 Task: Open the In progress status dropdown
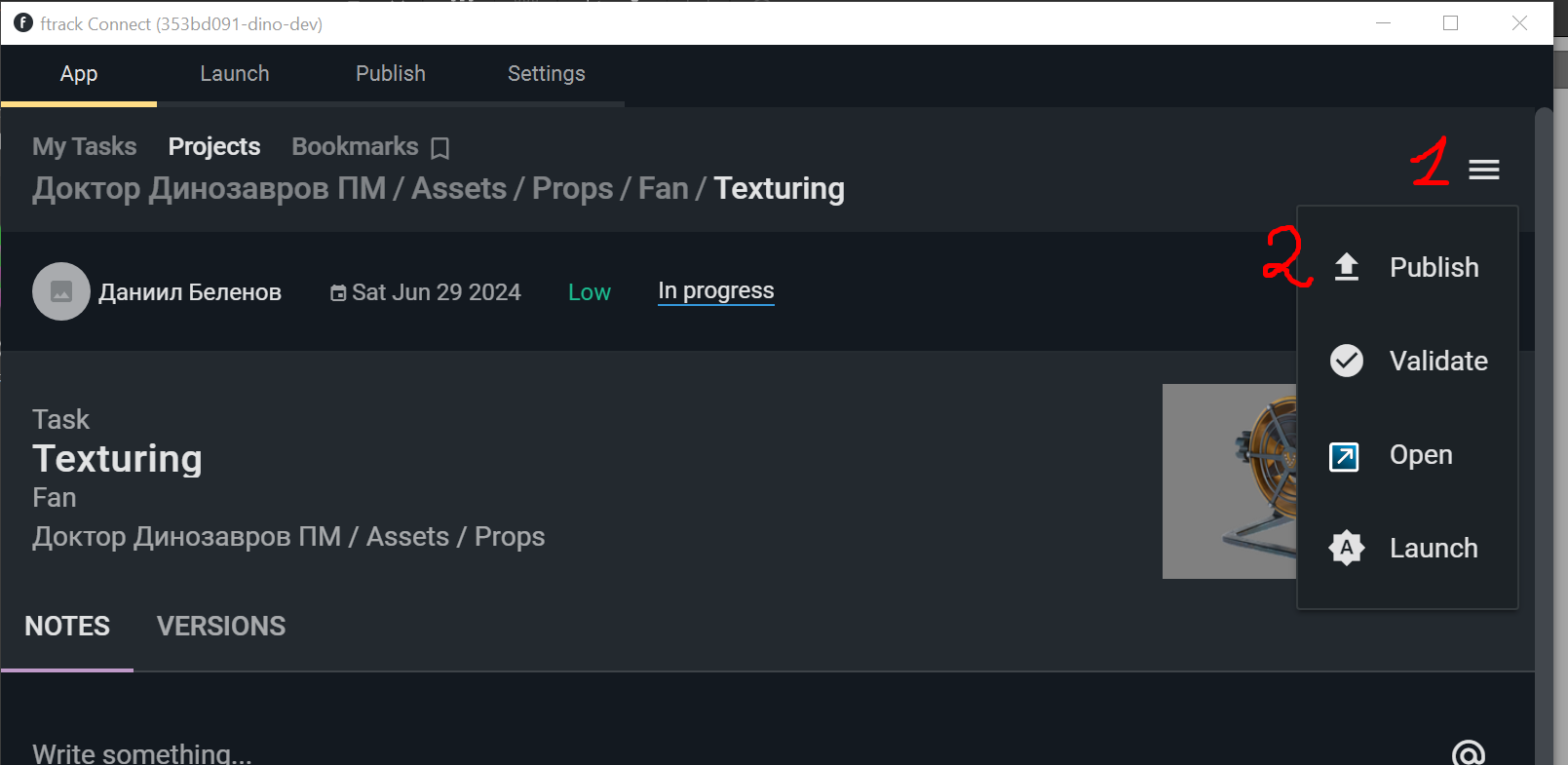[x=716, y=291]
